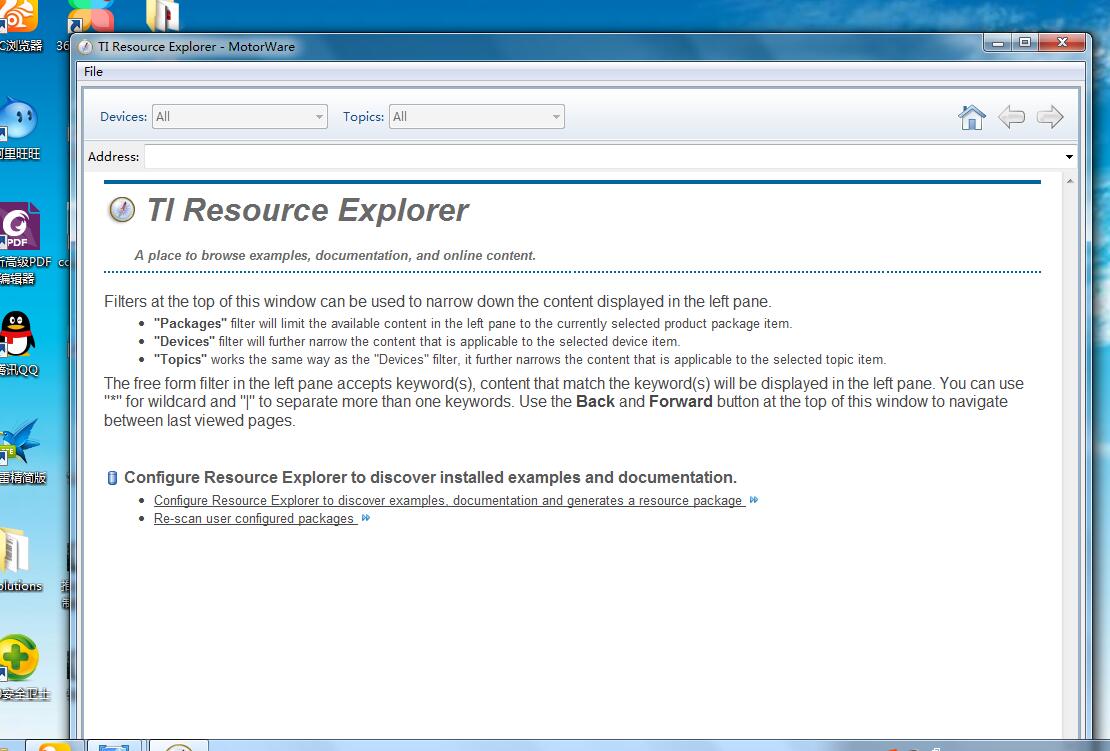Focus the Address input field
Screen dimensions: 1110x751
click(x=604, y=156)
